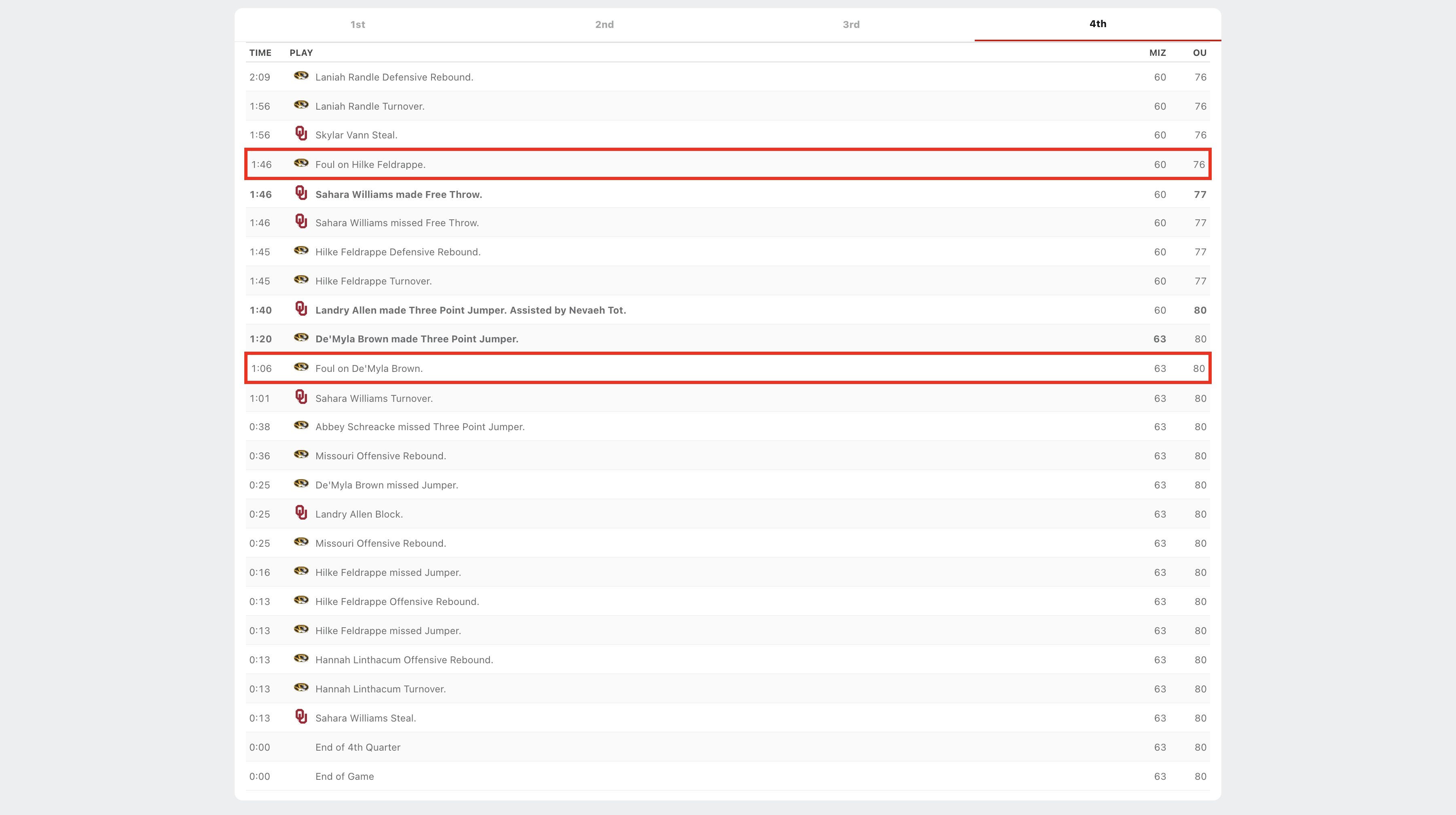Click Oklahoma logo by Sahara Williams Steal

[301, 717]
